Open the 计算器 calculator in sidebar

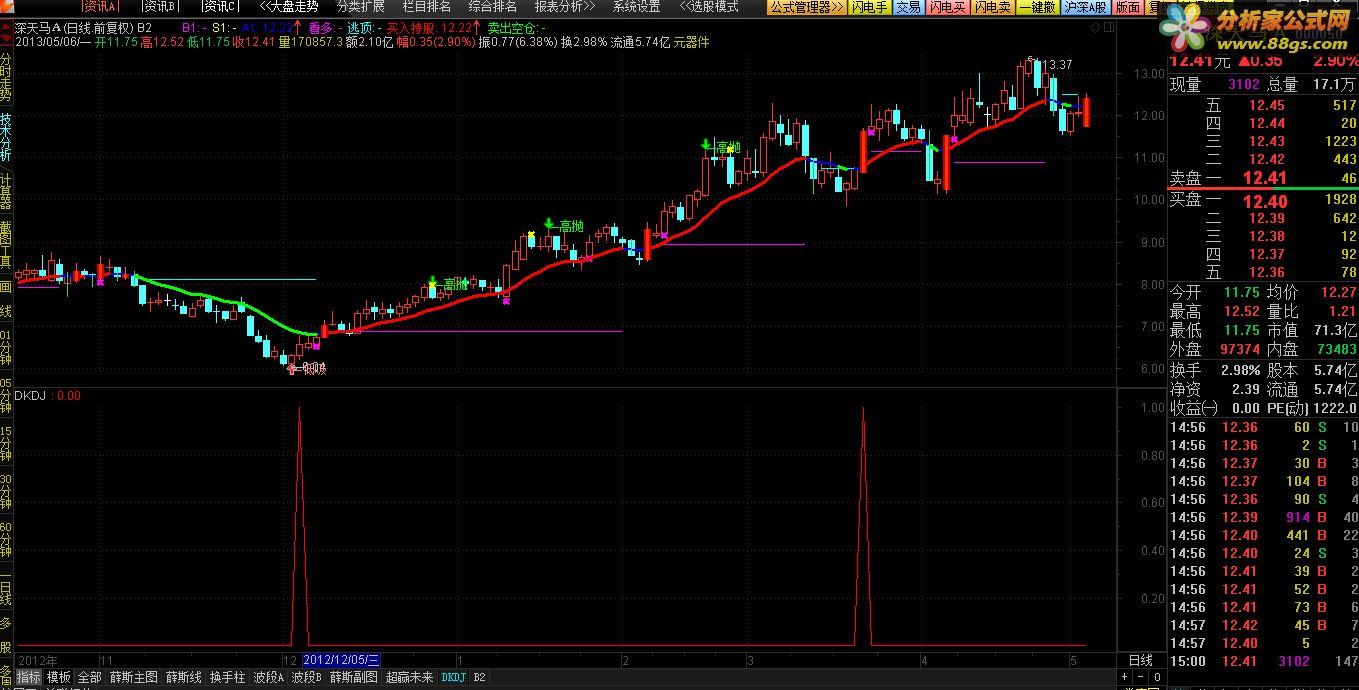6,190
